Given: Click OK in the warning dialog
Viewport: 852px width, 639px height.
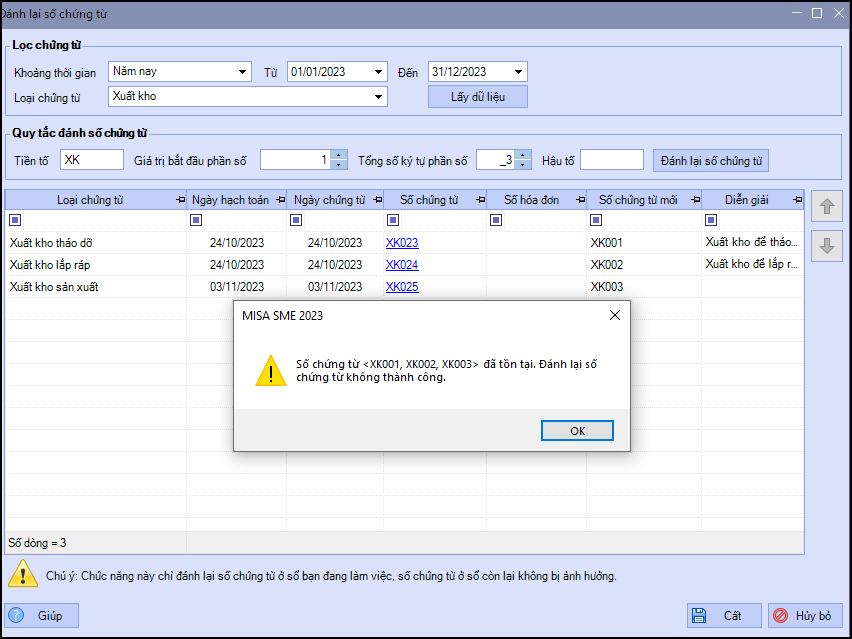Looking at the screenshot, I should tap(577, 430).
